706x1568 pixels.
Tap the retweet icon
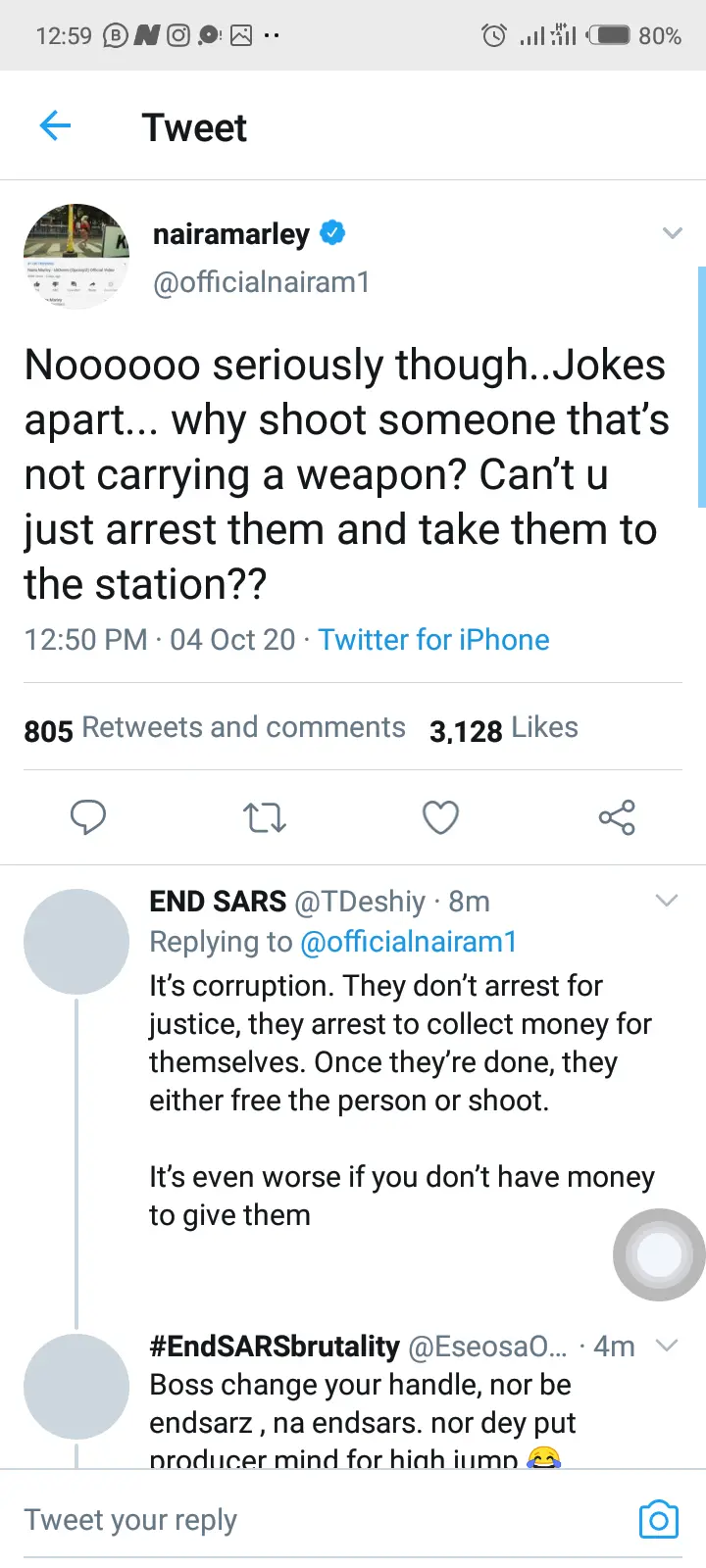(265, 817)
